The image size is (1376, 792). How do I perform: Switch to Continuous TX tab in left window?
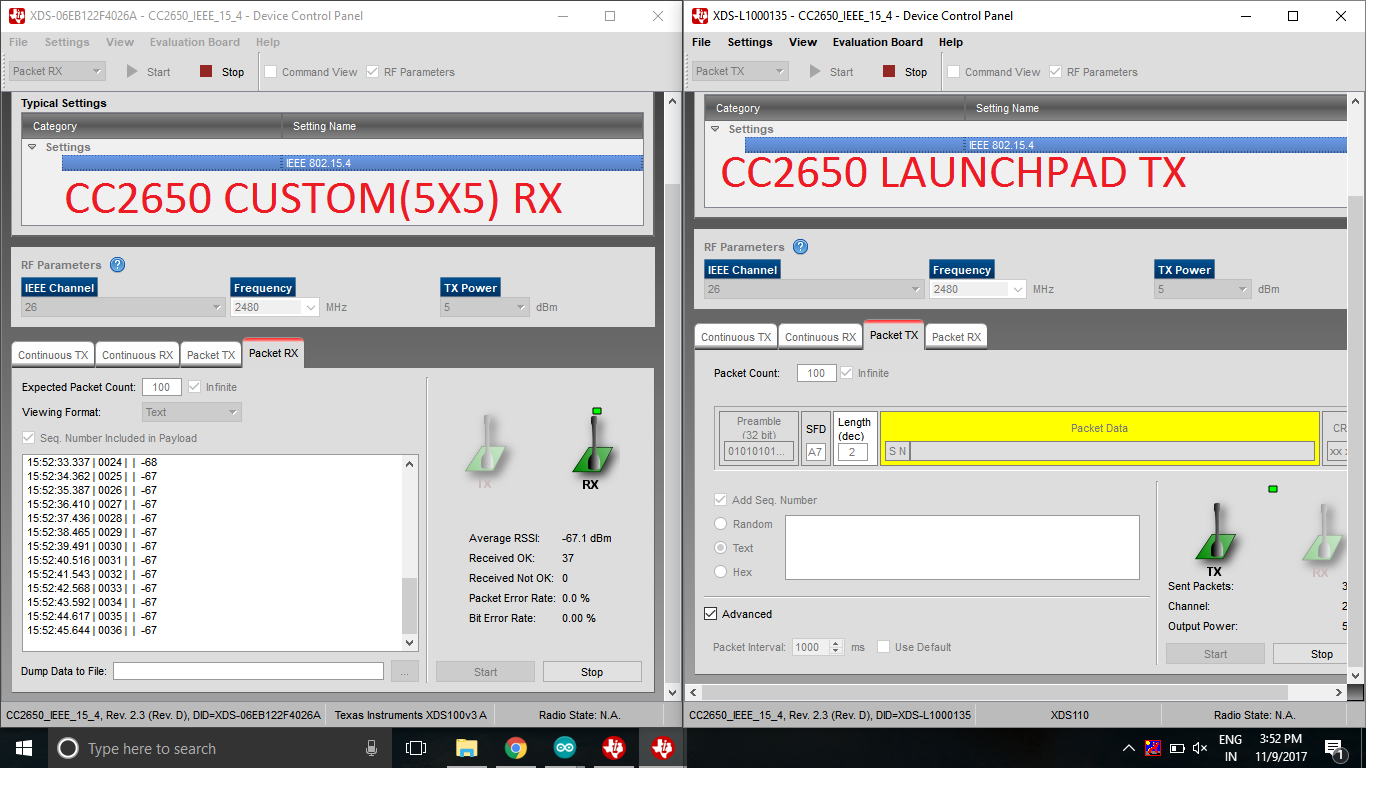click(x=53, y=355)
